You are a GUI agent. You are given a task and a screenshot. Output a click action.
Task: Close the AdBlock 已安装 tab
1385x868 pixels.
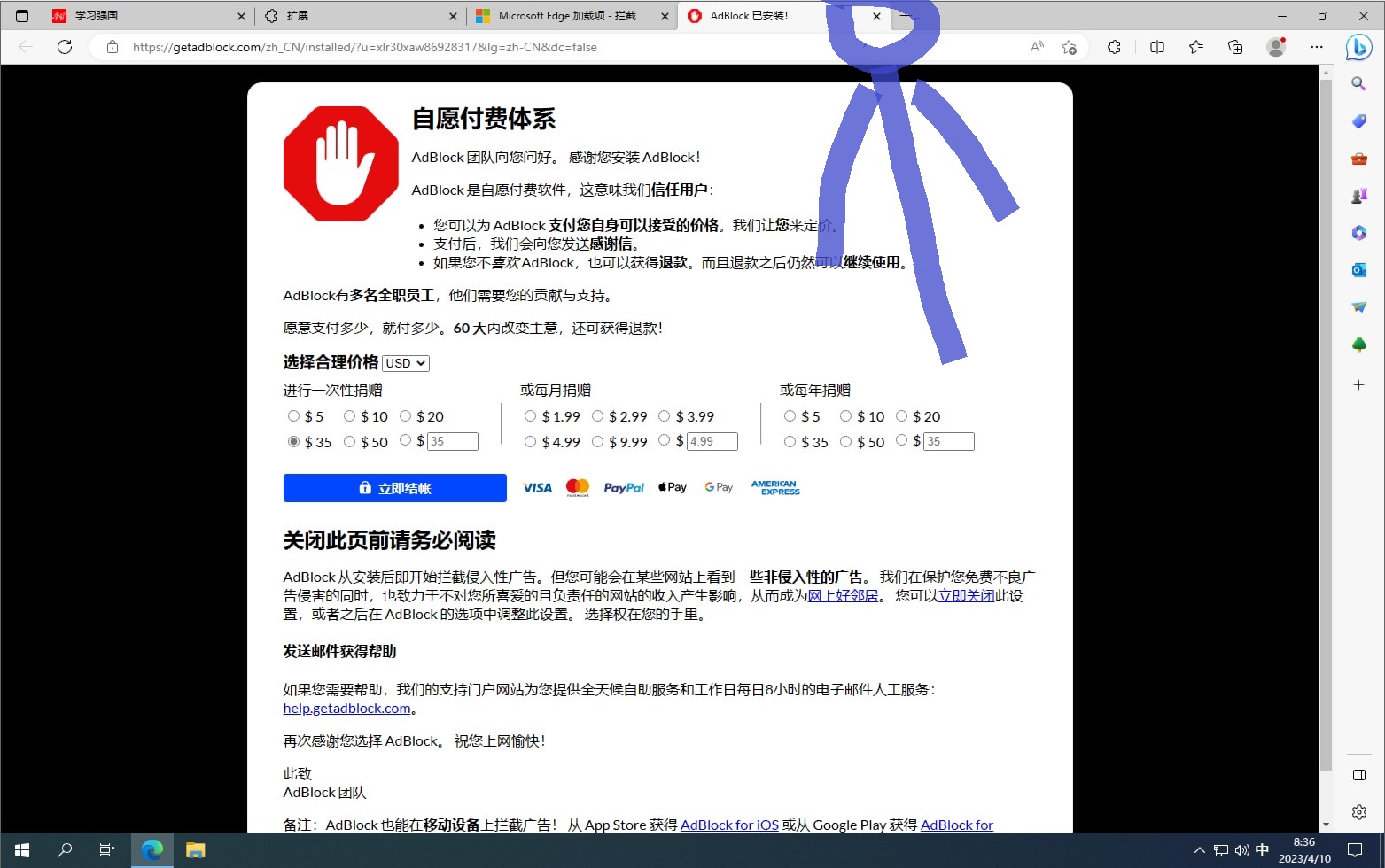[876, 16]
